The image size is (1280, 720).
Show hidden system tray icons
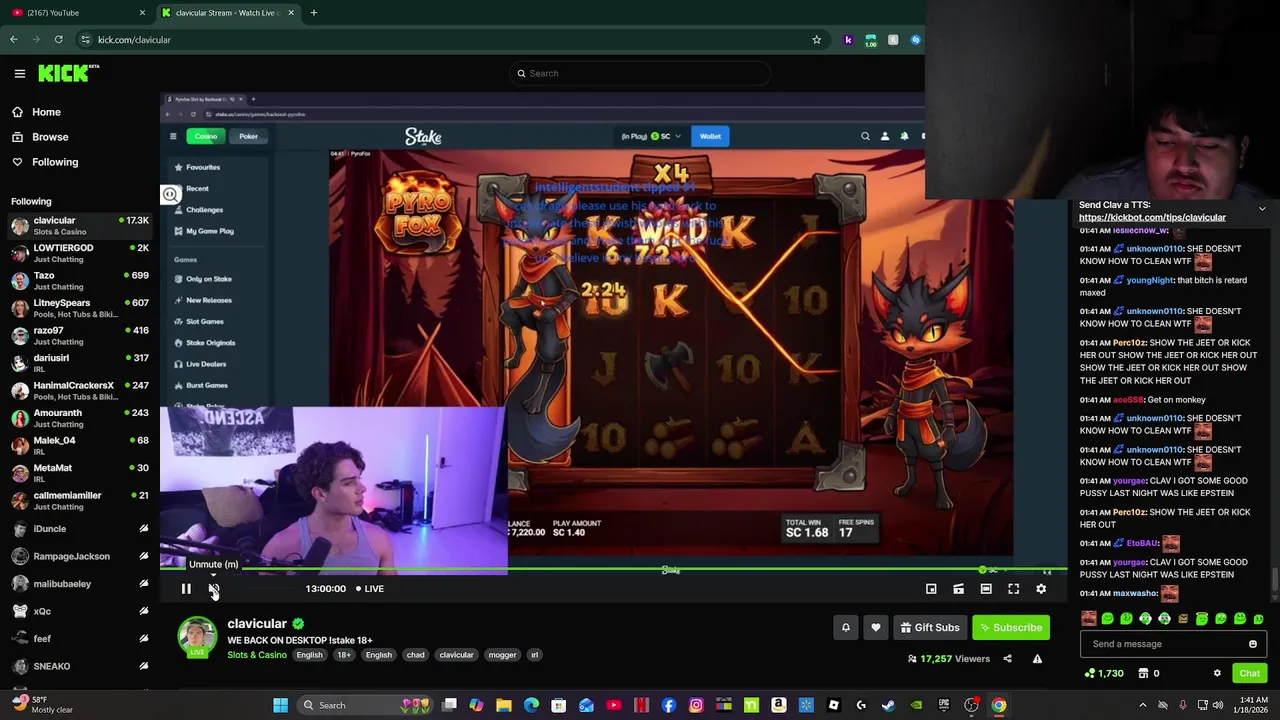coord(1143,706)
